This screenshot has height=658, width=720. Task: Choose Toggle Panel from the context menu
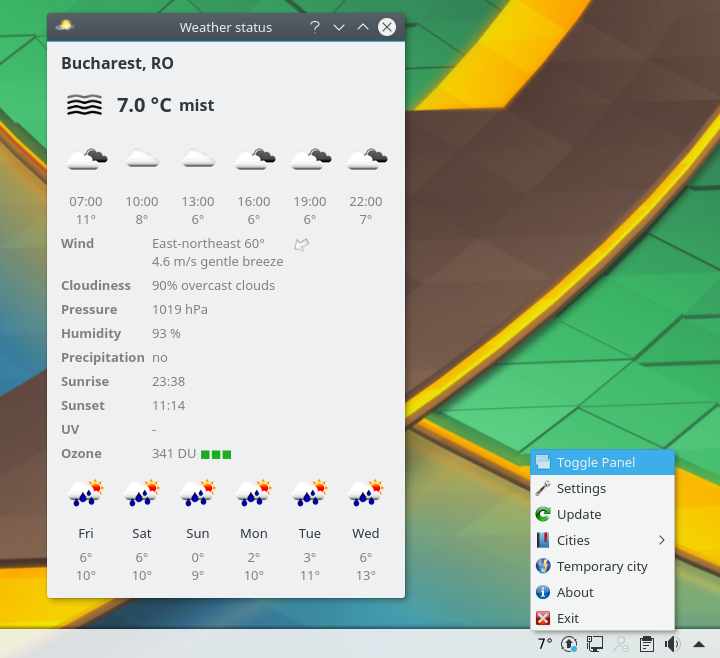pyautogui.click(x=602, y=462)
